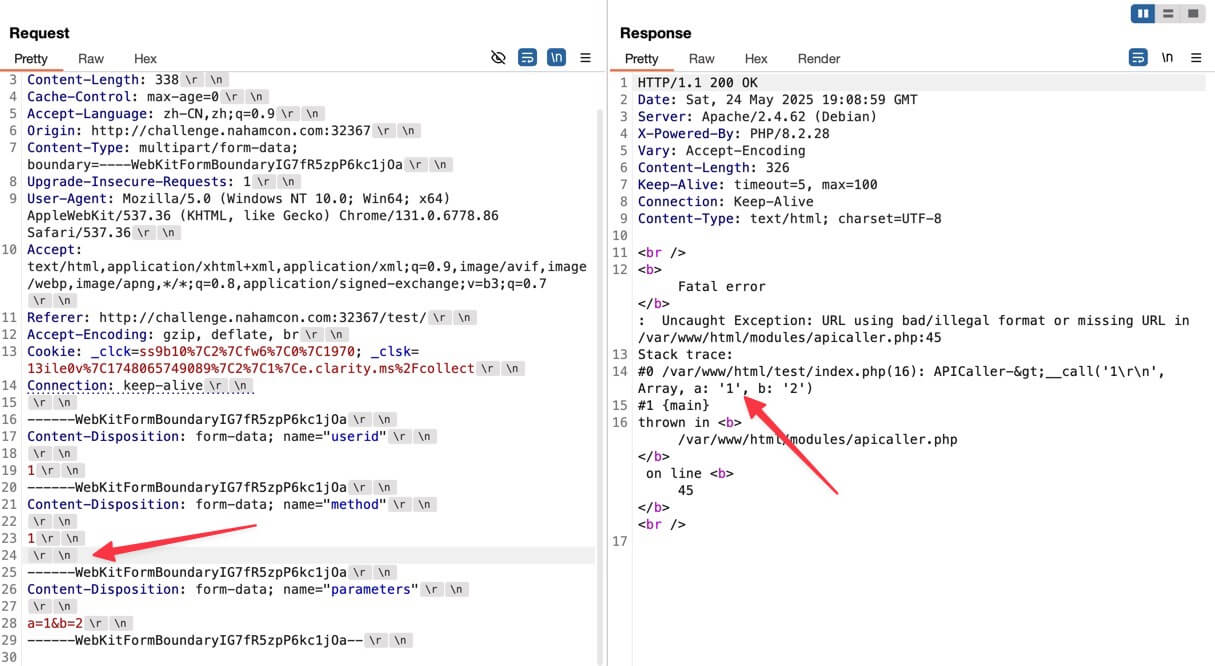Select the side-by-side layout icon
This screenshot has height=666, width=1215.
[x=1143, y=13]
